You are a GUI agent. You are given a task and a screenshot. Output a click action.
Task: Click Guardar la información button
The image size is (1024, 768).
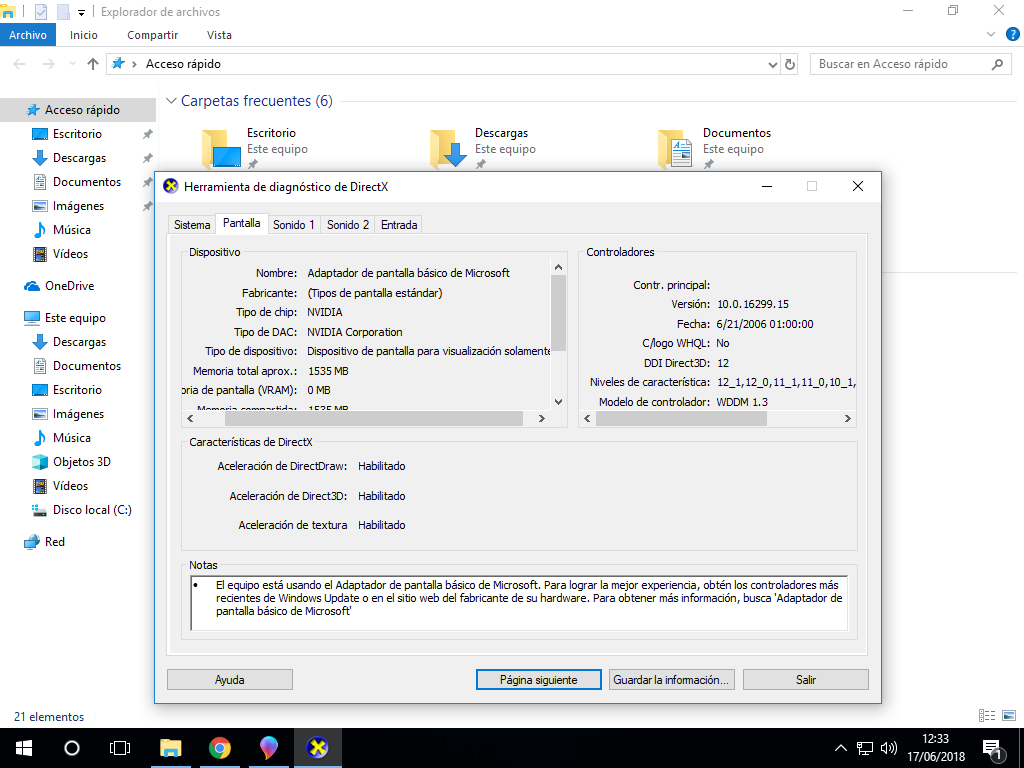coord(671,680)
